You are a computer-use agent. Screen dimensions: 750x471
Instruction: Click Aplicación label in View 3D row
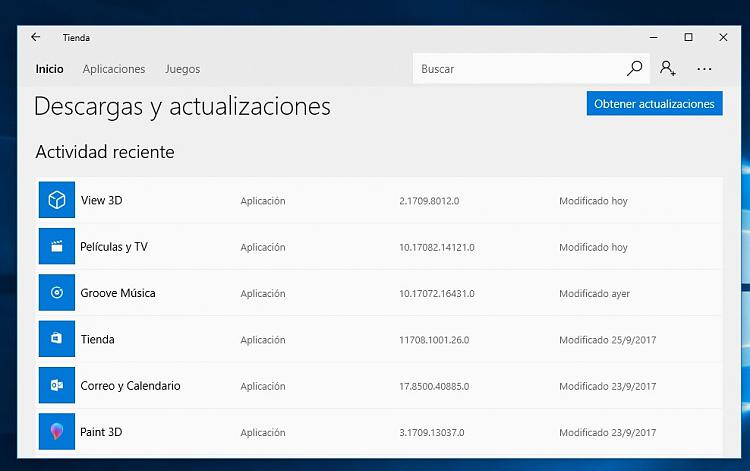[263, 201]
